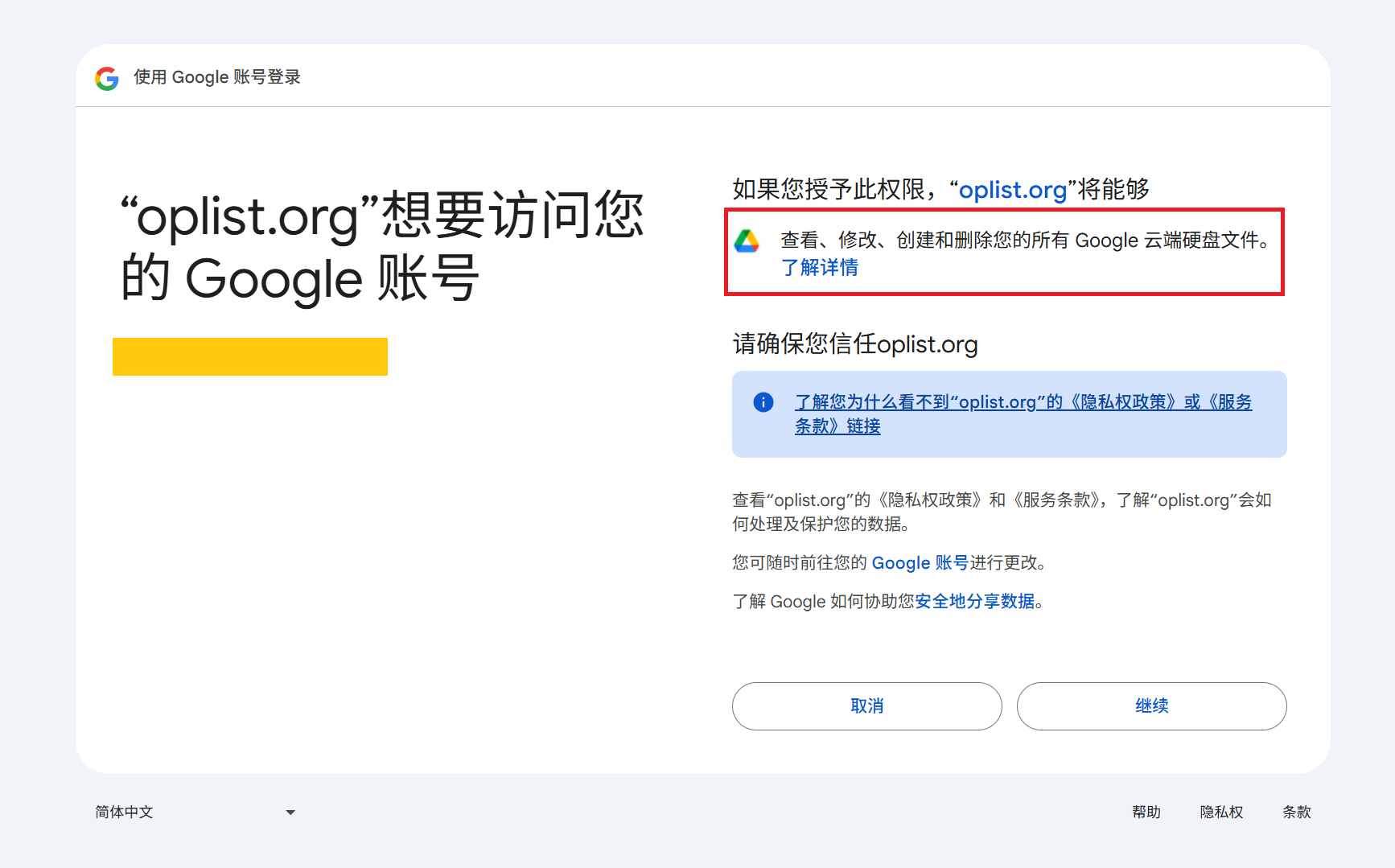Click the 取消 button to deny access
Screen dimensions: 1395x868
[866, 706]
